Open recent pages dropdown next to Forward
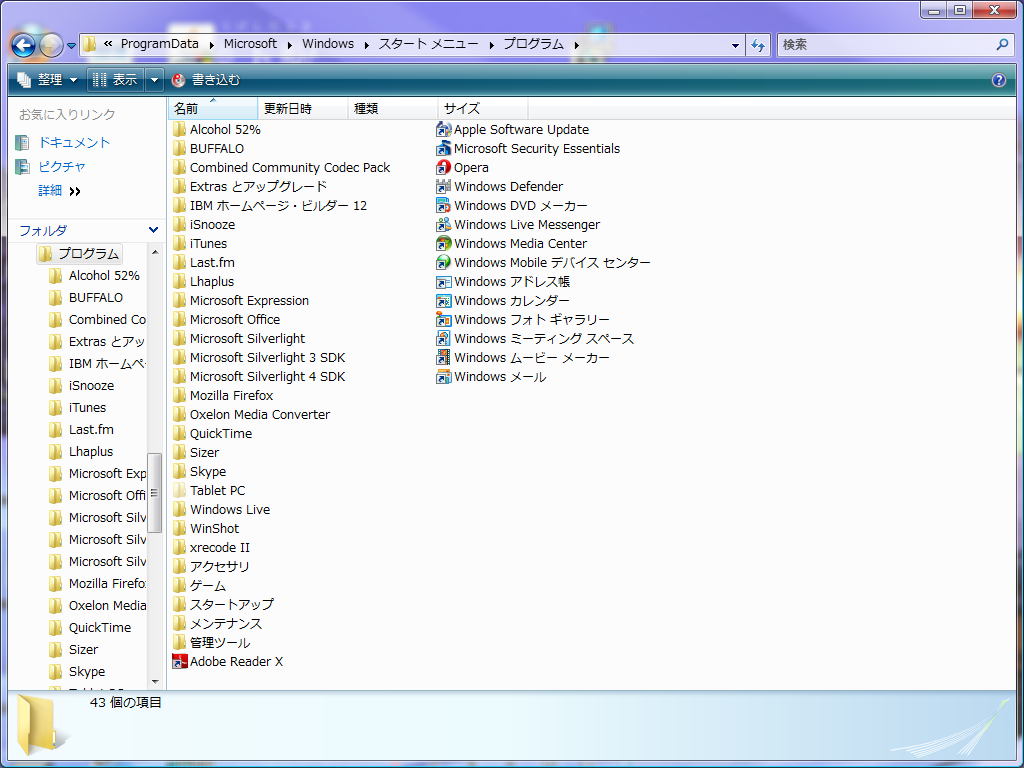 click(x=72, y=46)
